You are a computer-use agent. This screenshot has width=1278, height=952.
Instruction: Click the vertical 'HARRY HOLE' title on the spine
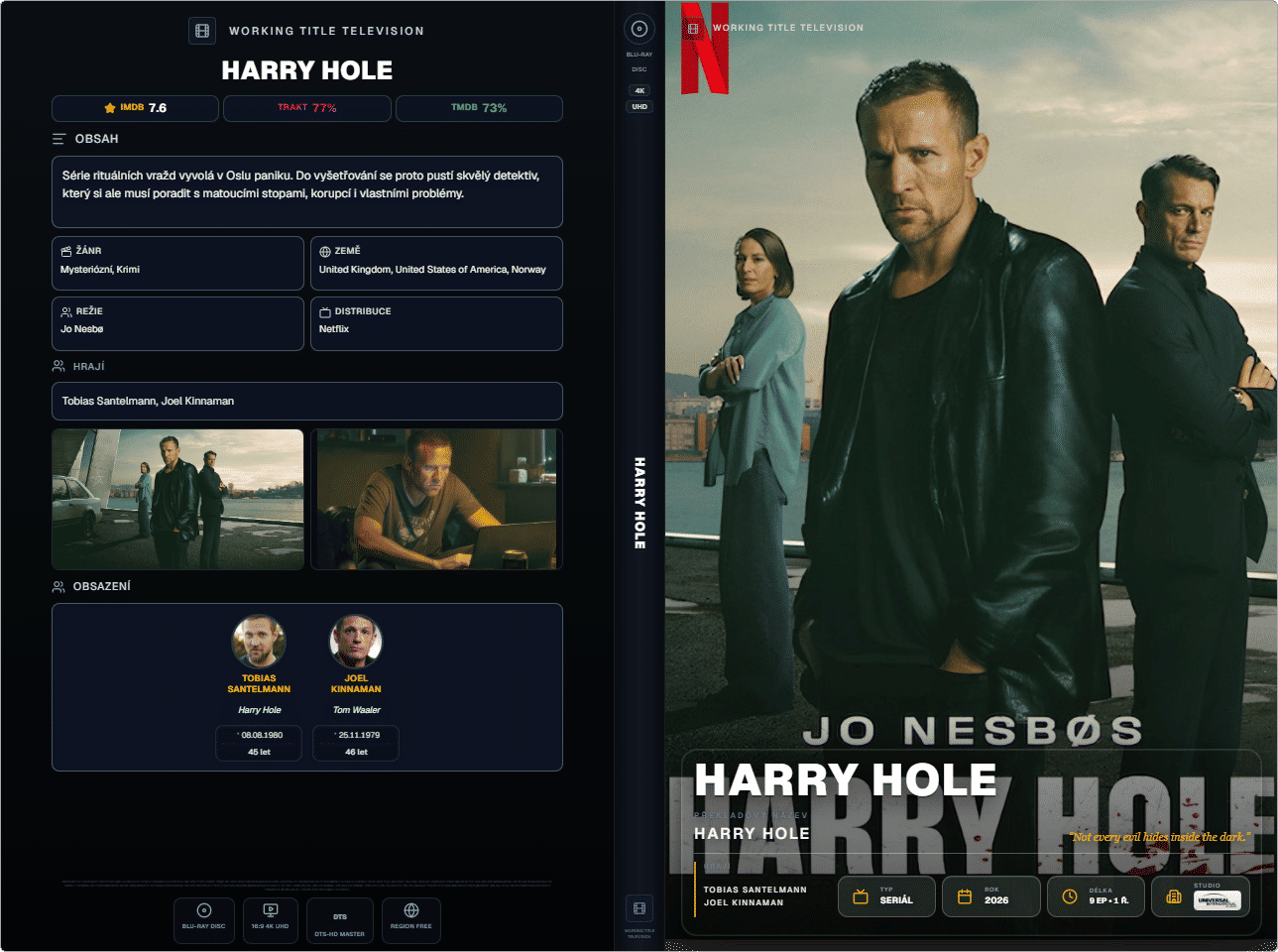point(639,503)
